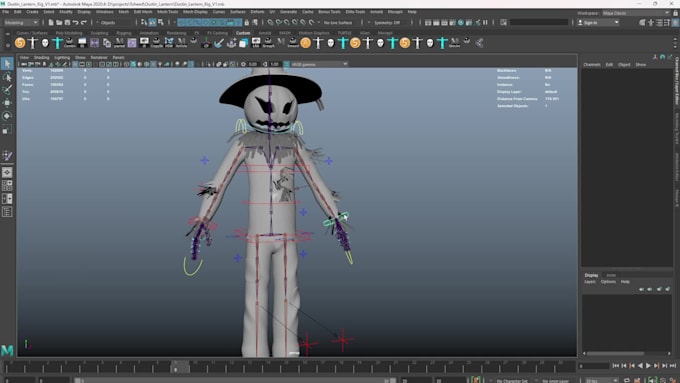Open Options menu in layer editor
Viewport: 680px width, 383px height.
pos(608,282)
